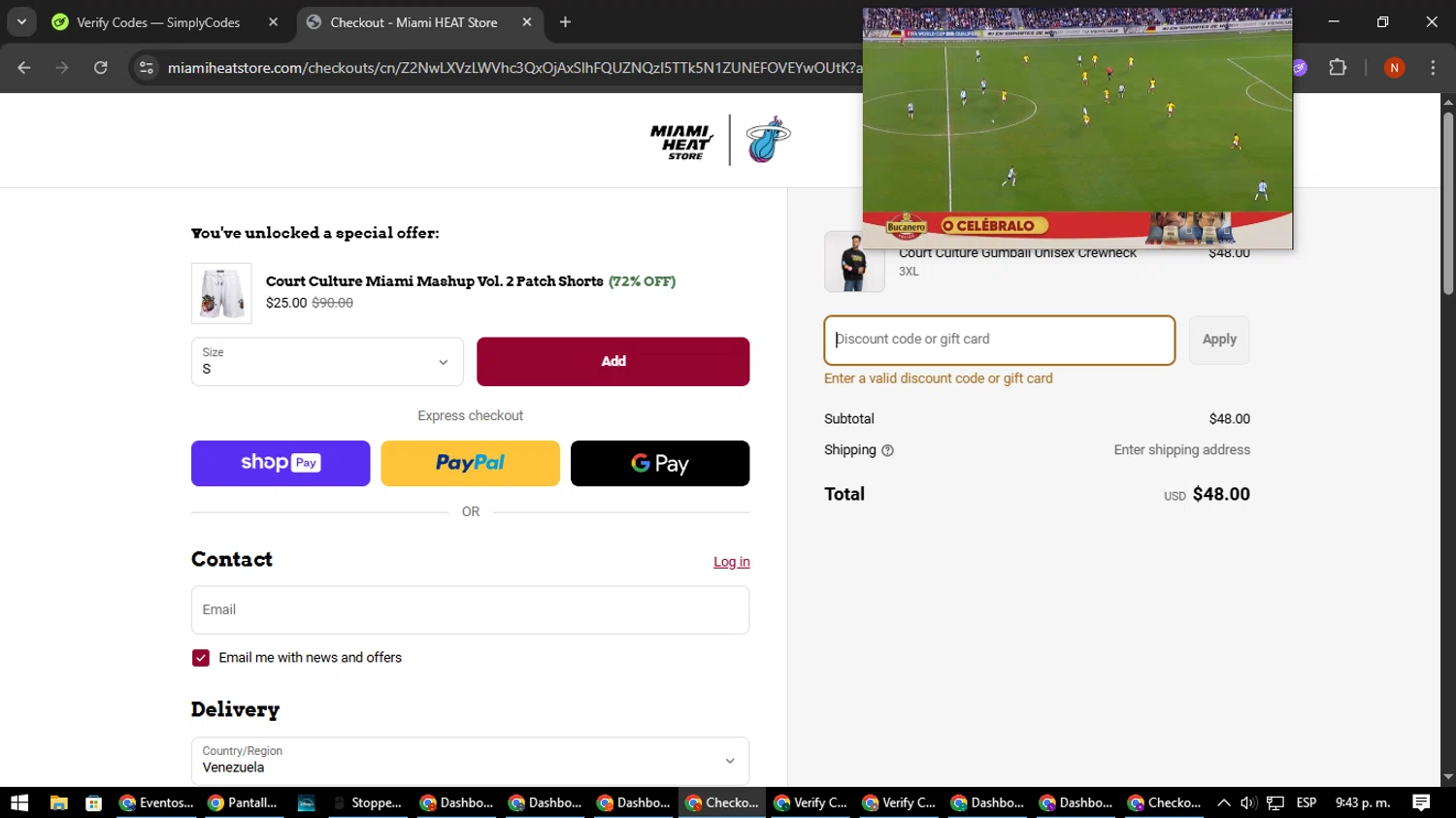Image resolution: width=1456 pixels, height=818 pixels.
Task: Close the Verify Codes tab
Action: (x=274, y=22)
